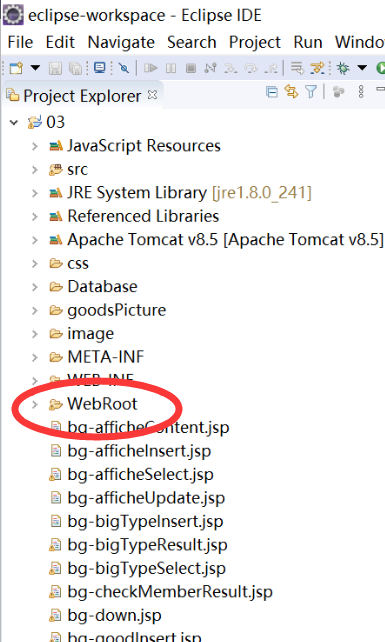The width and height of the screenshot is (385, 642).
Task: Open the Project Explorer View Menu dots
Action: (x=361, y=92)
